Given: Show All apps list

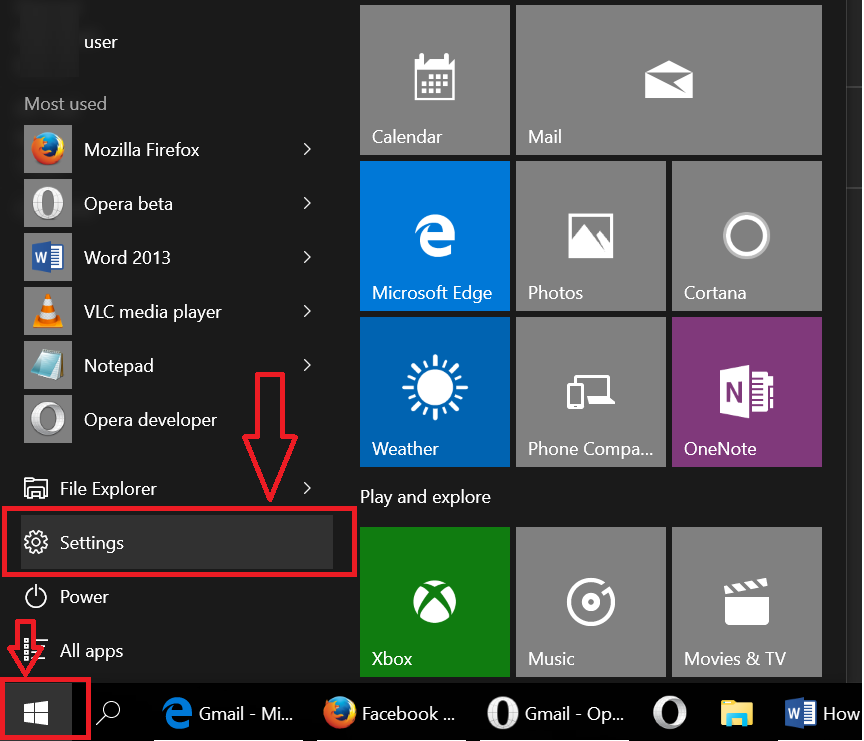Looking at the screenshot, I should click(91, 651).
